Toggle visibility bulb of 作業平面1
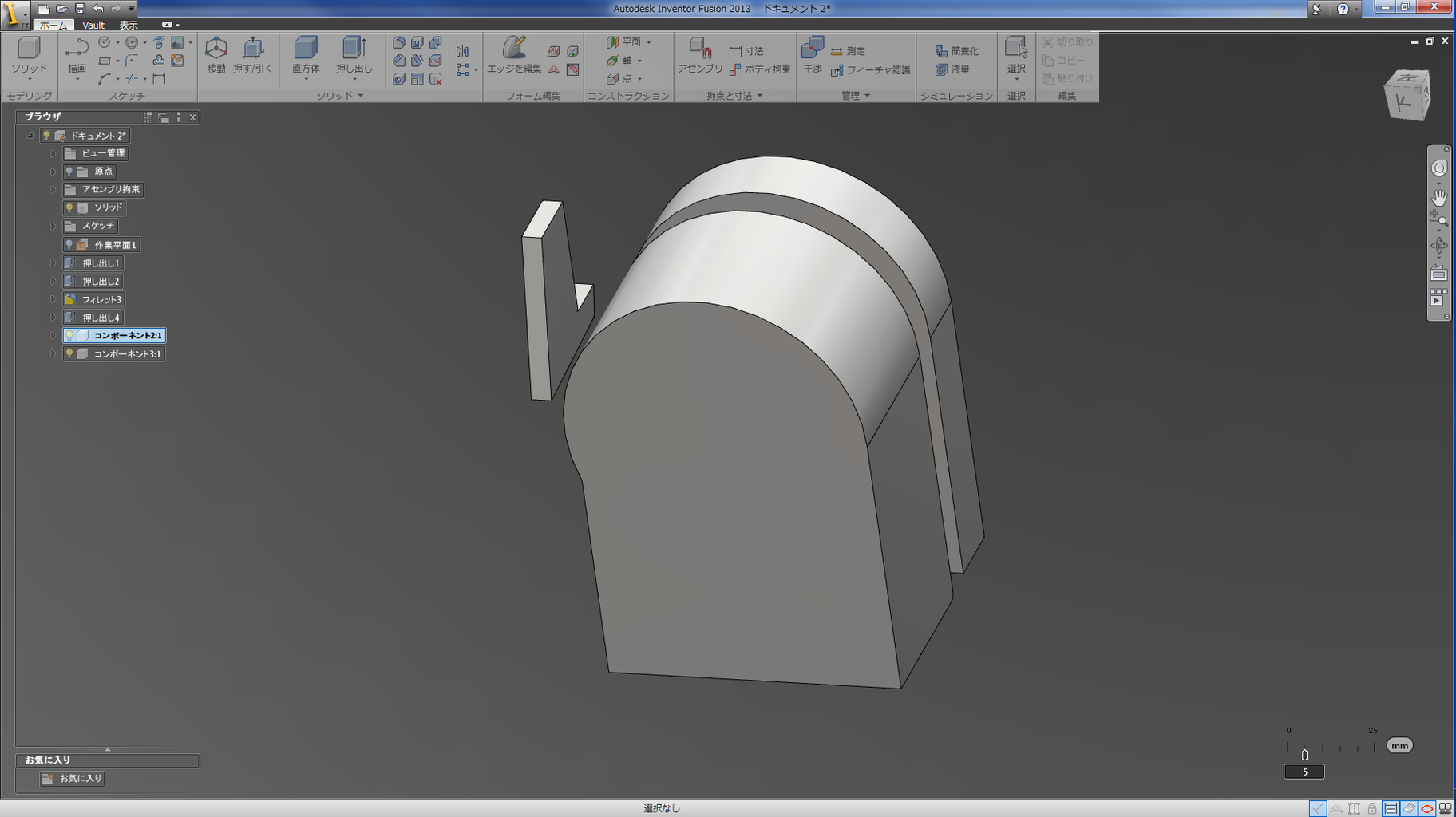This screenshot has width=1456, height=817. 69,245
